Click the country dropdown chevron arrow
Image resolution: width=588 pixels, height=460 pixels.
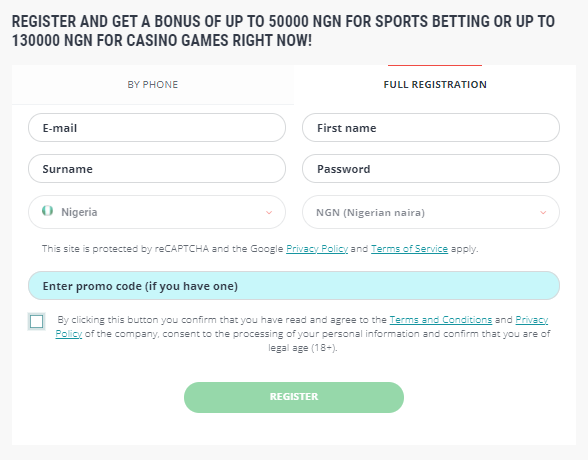coord(269,213)
